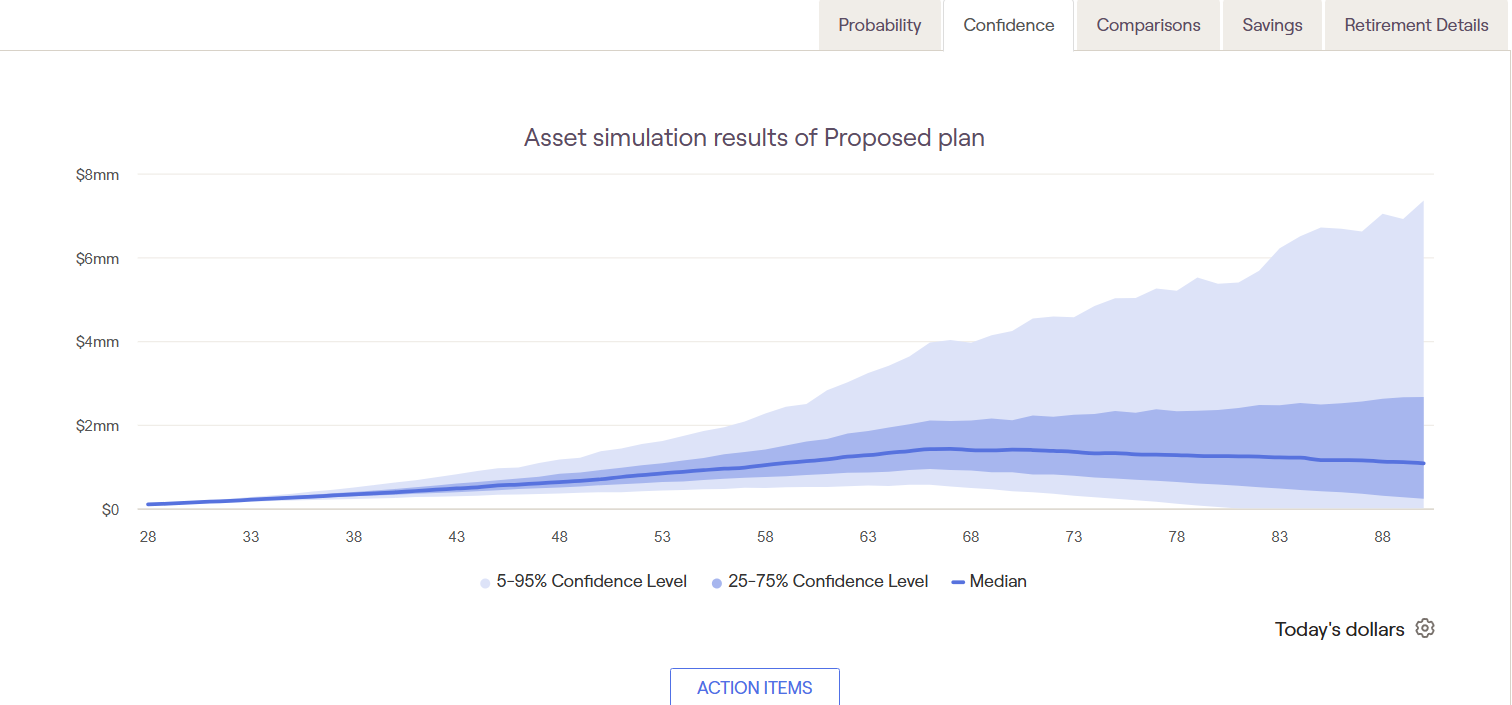Go to the Savings tab
The width and height of the screenshot is (1512, 705).
(1272, 26)
